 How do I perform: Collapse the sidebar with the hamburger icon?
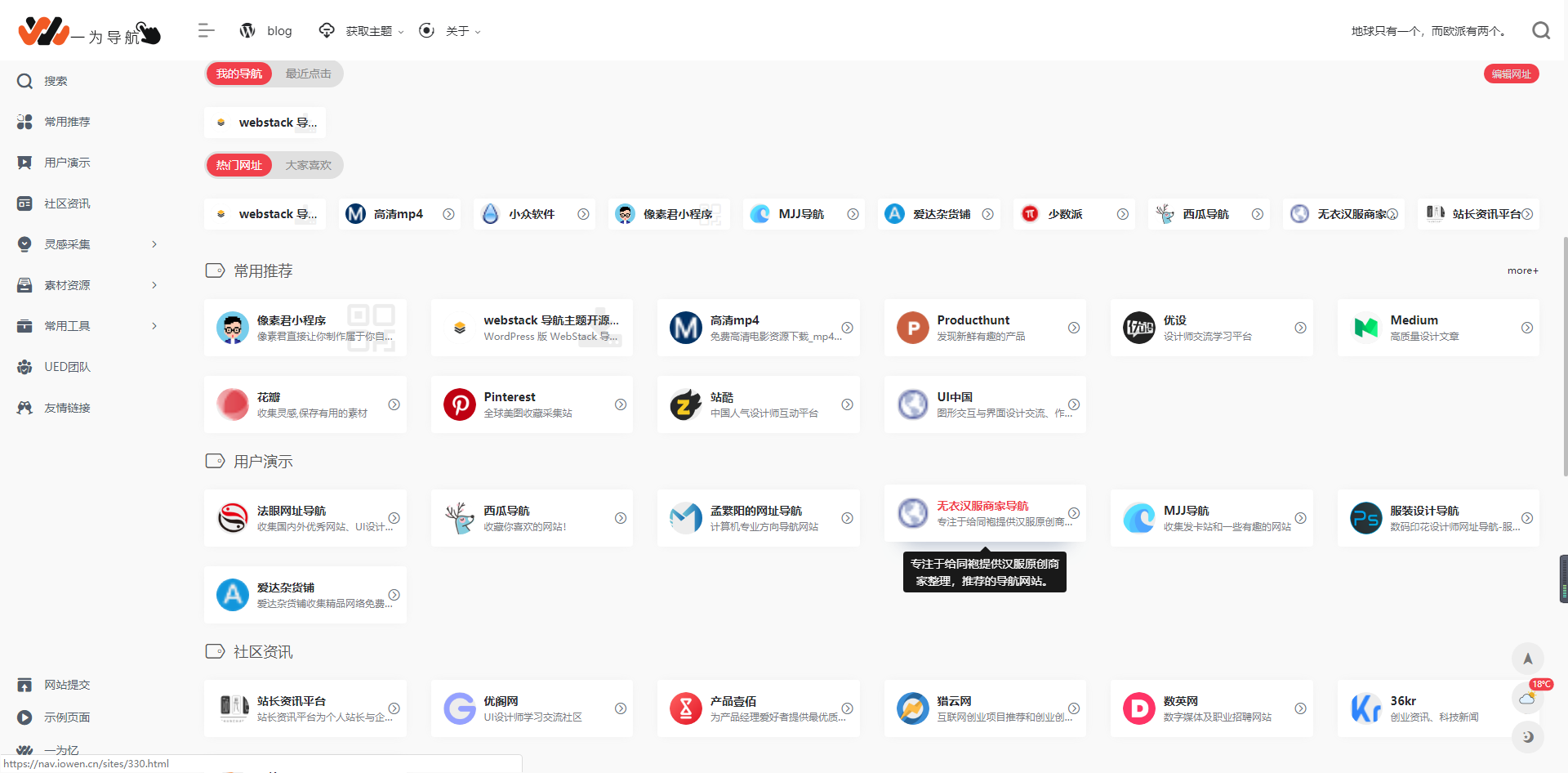click(206, 31)
